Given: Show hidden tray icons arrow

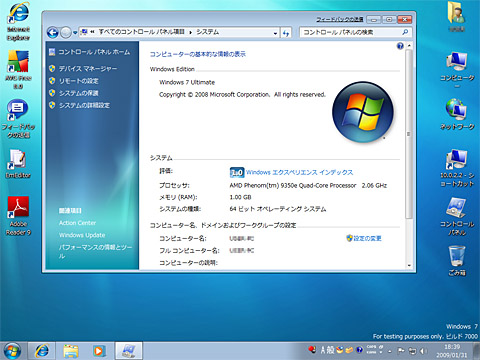Looking at the screenshot, I should pyautogui.click(x=389, y=351).
